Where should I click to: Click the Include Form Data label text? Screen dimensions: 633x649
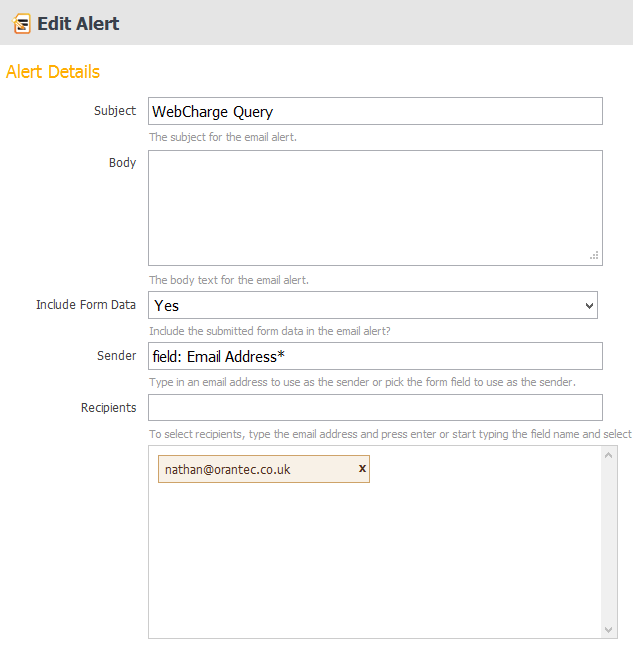pos(85,305)
